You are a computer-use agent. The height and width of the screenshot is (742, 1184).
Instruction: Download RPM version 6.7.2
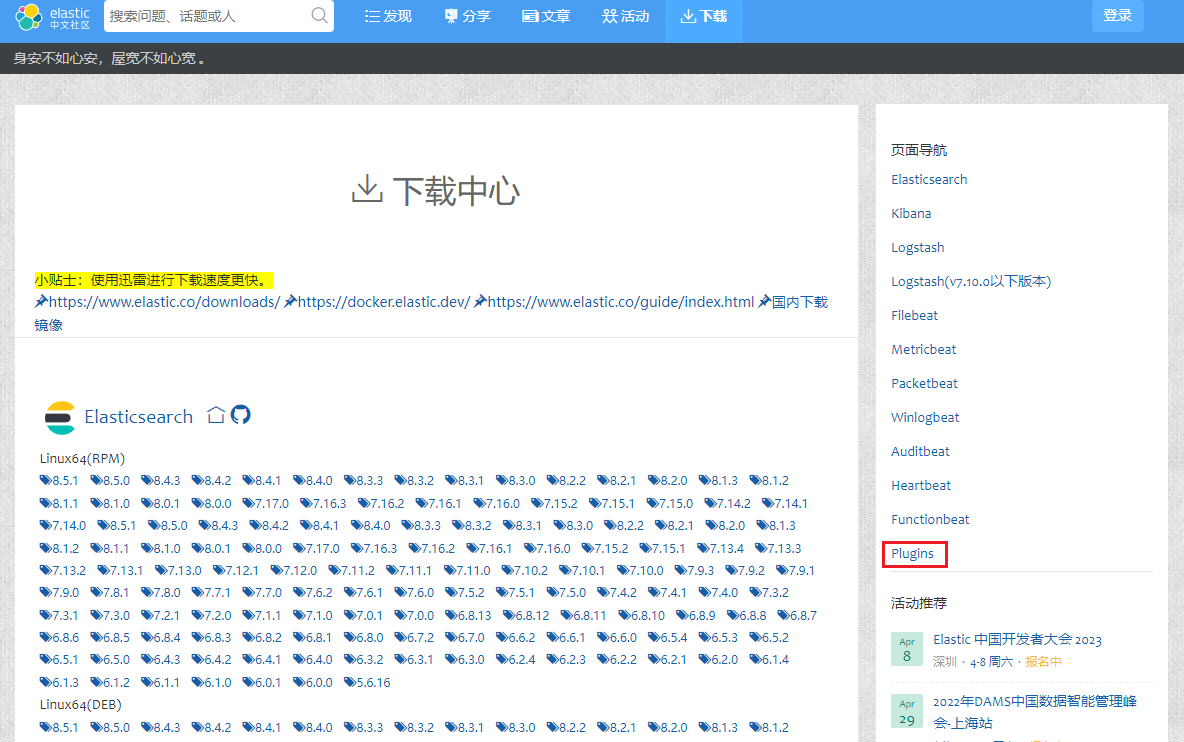point(414,638)
